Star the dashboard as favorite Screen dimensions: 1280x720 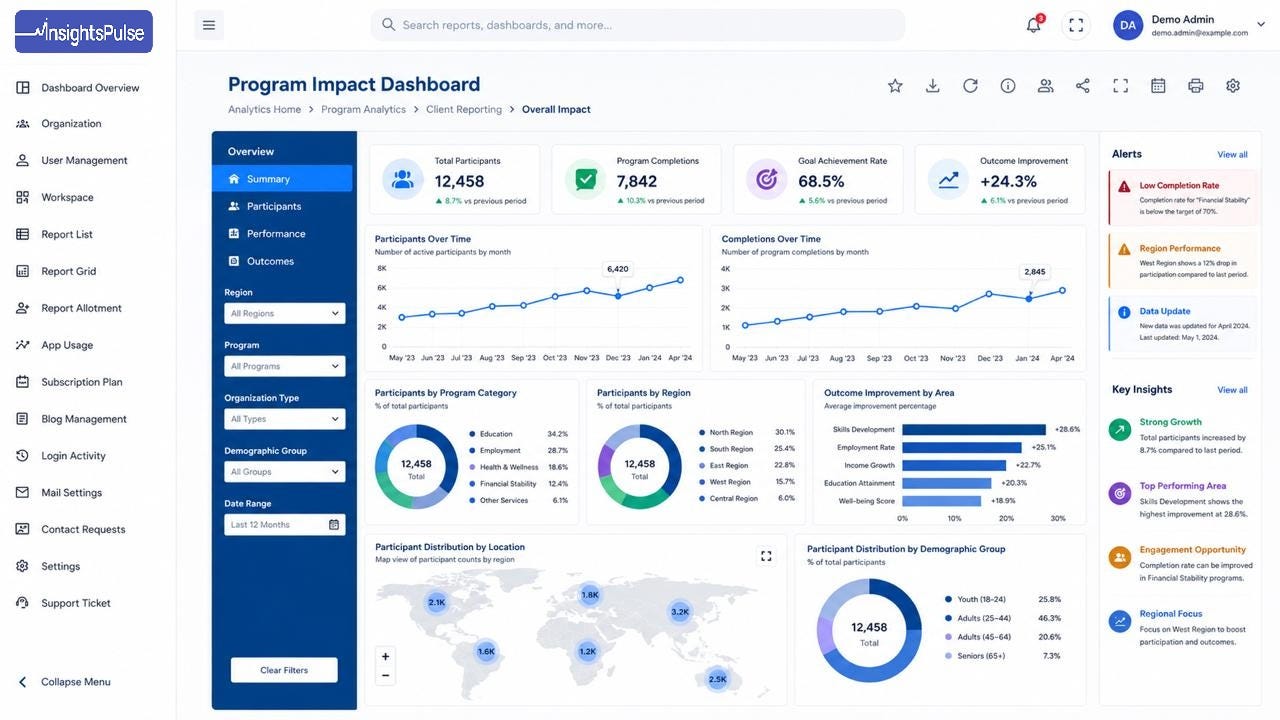pos(895,86)
